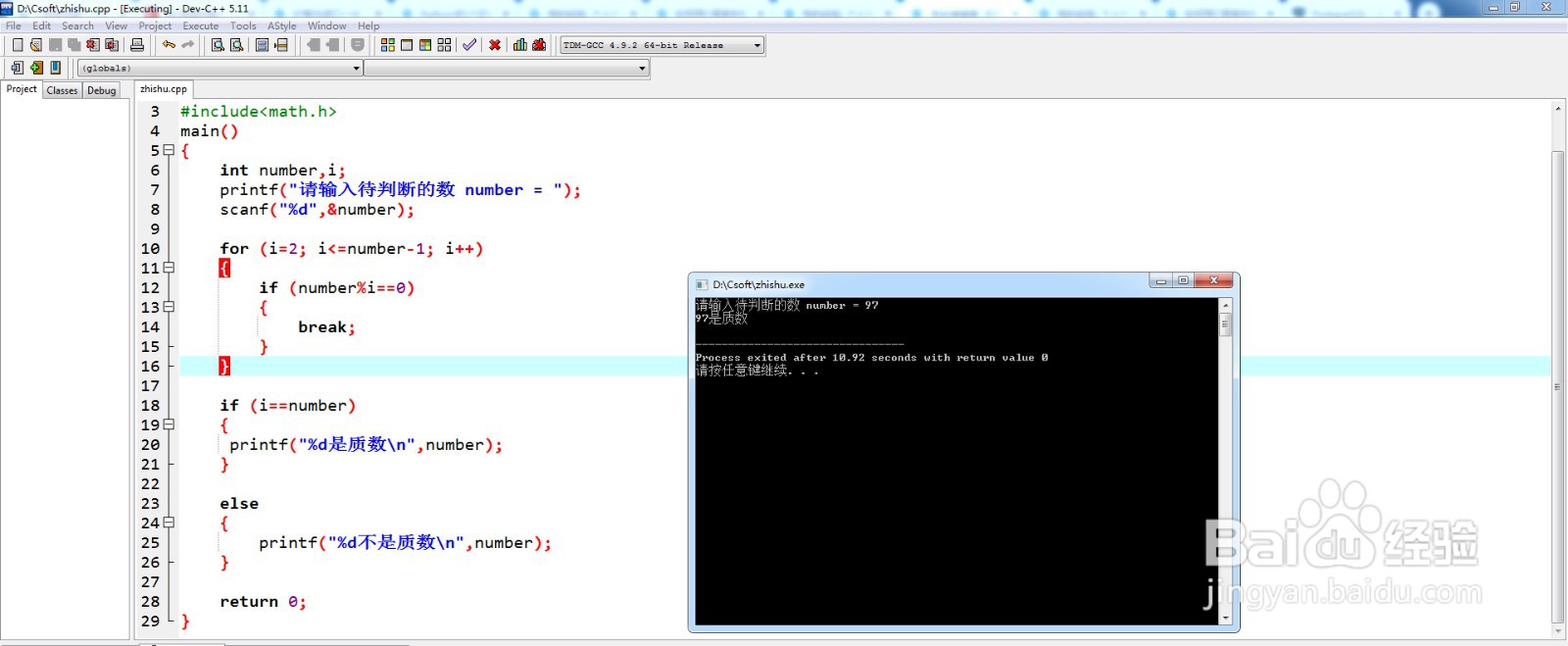The width and height of the screenshot is (1568, 646).
Task: Click line number 10 in the gutter
Action: [x=150, y=248]
